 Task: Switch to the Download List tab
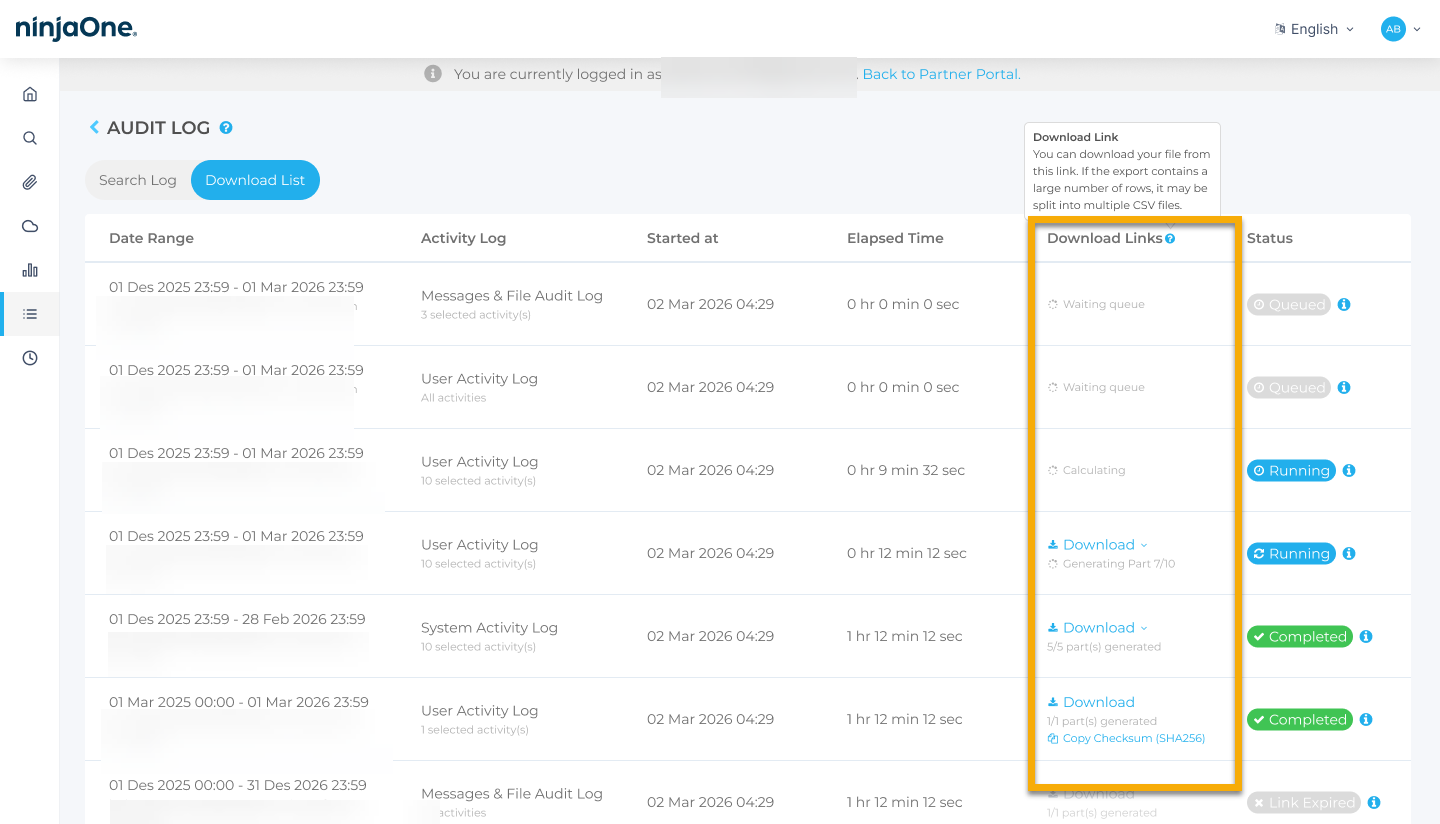[255, 180]
